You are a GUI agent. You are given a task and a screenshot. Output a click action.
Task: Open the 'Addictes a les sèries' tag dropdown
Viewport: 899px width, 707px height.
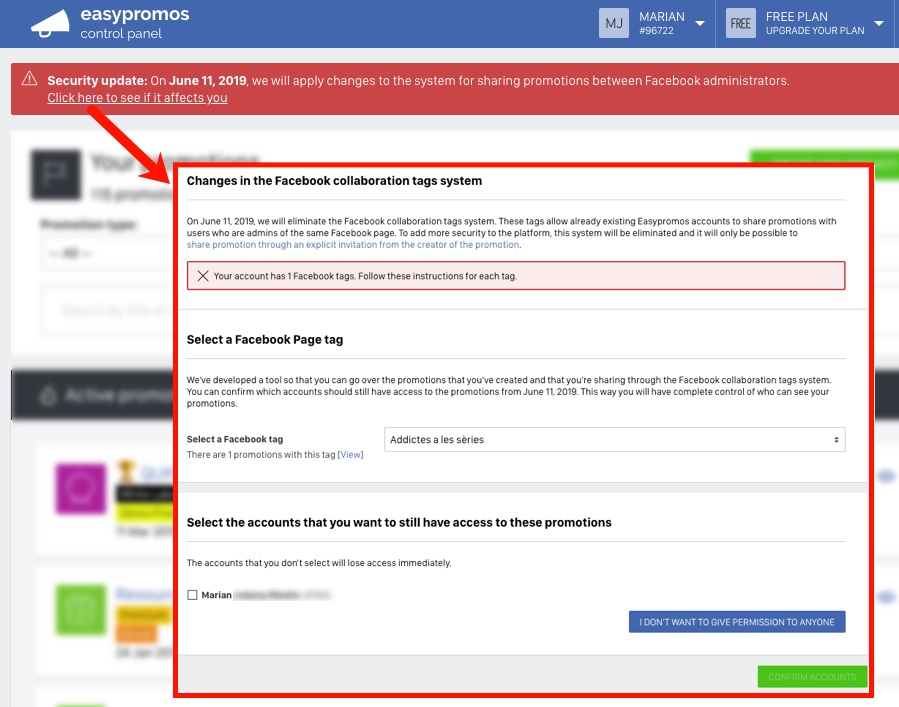614,440
